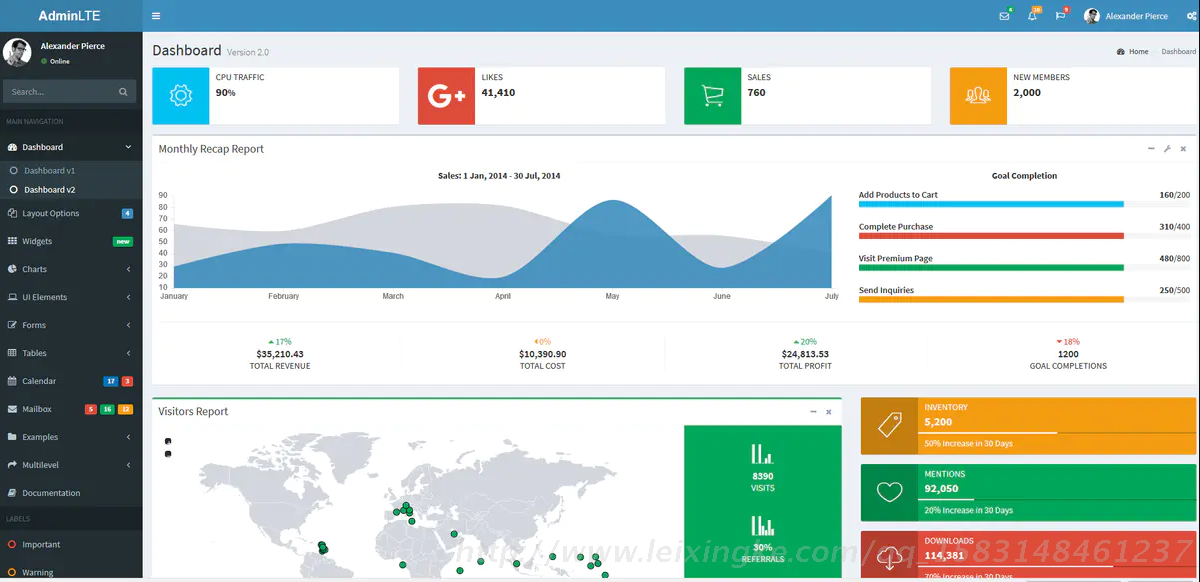Open the messages envelope icon

pos(1004,16)
